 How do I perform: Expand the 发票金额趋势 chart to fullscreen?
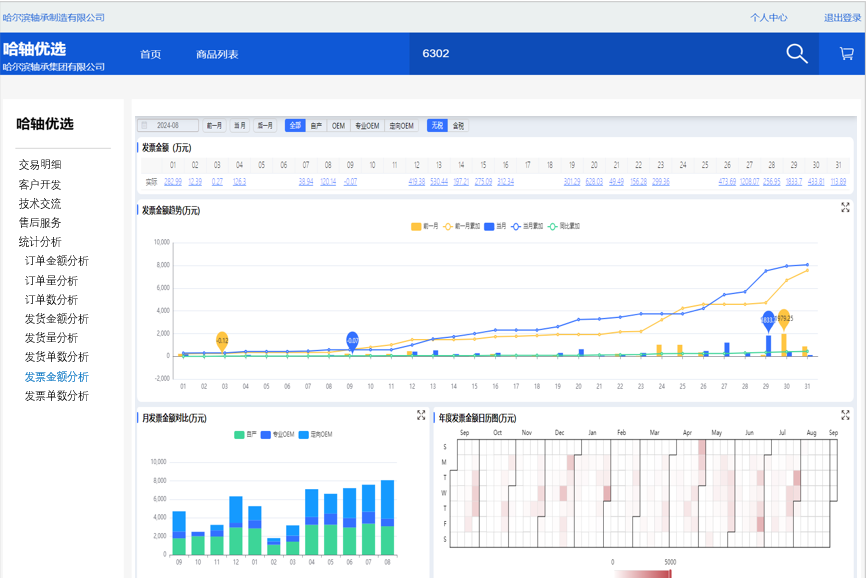click(x=845, y=207)
